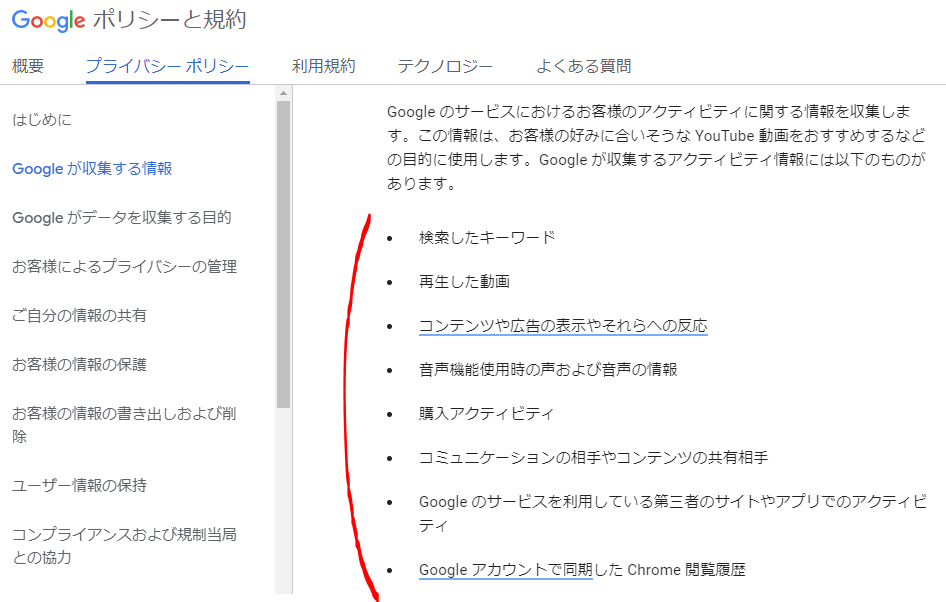Navigate to お客様の情報の保護 section
The height and width of the screenshot is (602, 946).
(79, 364)
